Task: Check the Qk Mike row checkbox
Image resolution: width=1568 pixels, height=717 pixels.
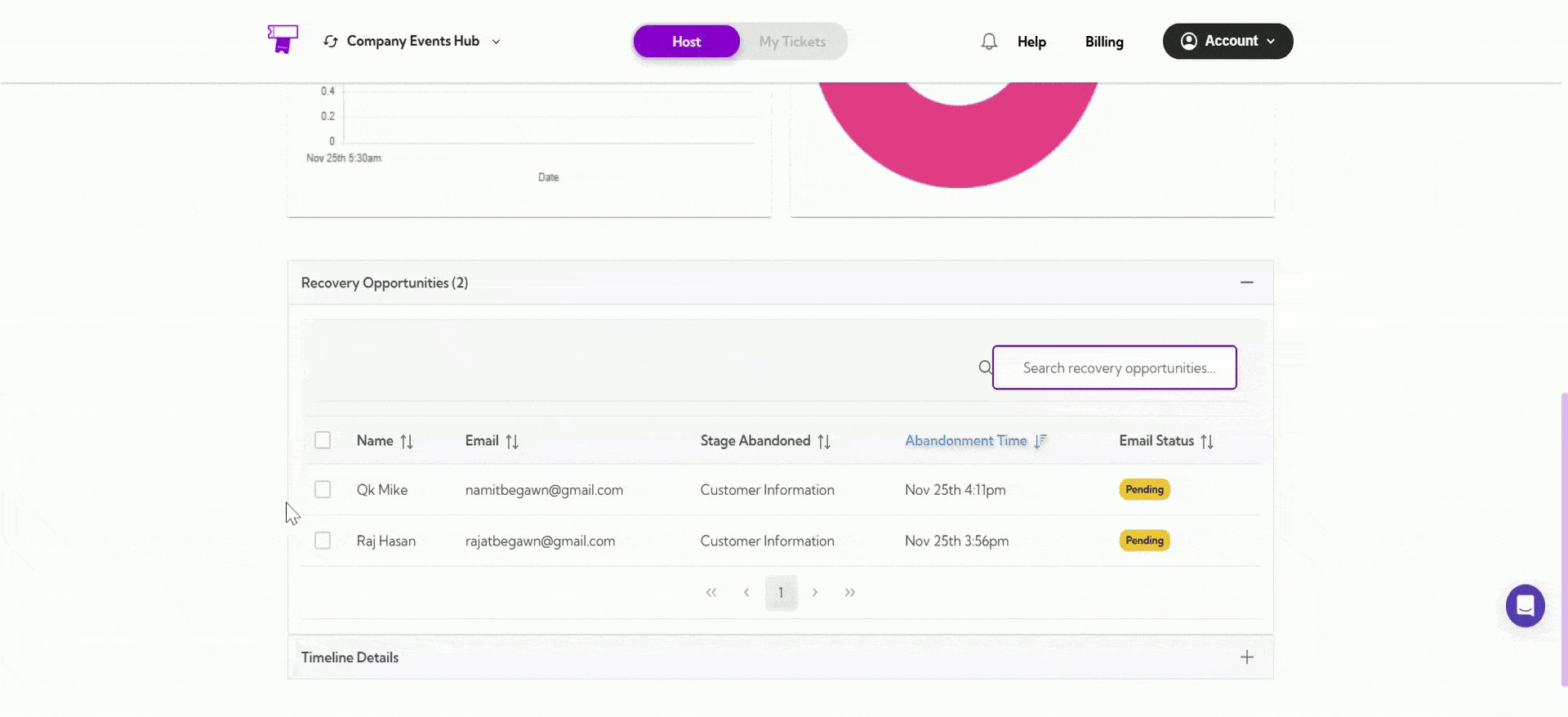Action: click(323, 489)
